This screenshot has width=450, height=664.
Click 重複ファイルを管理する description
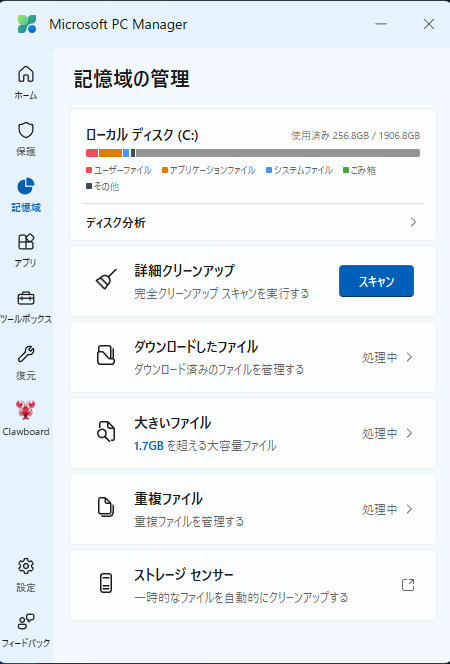click(189, 522)
